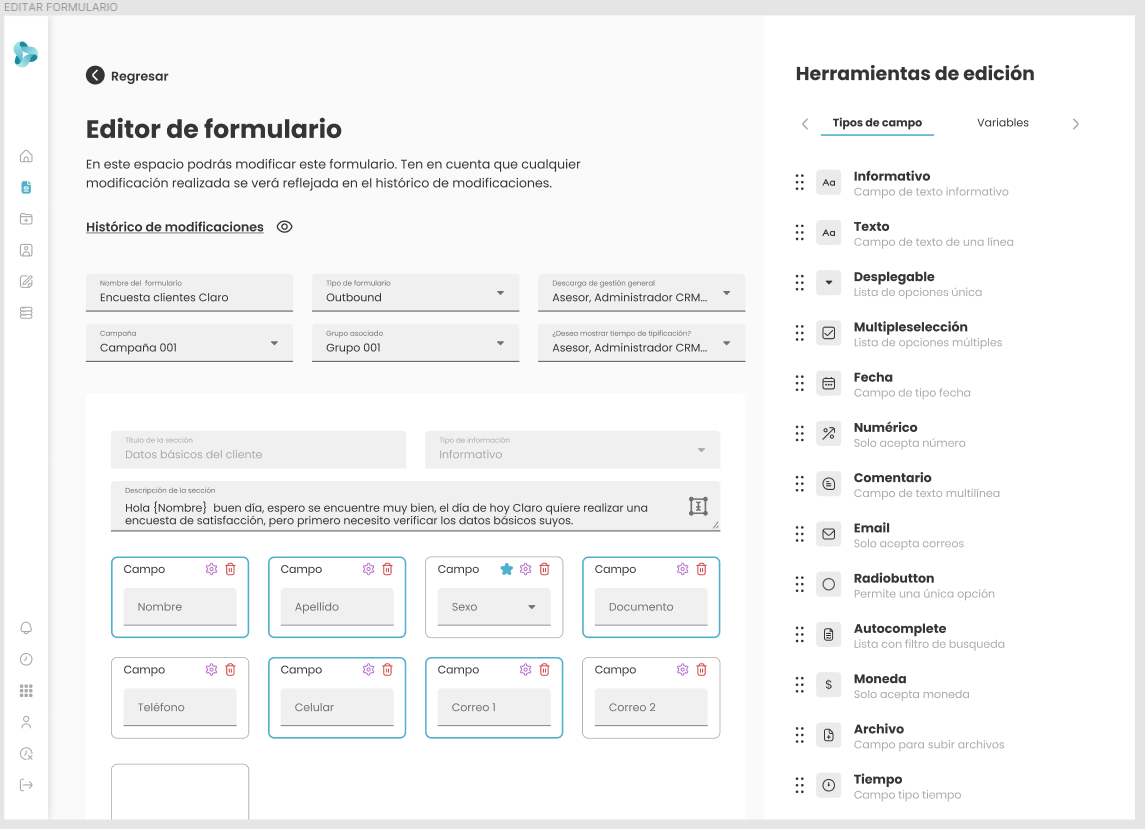Viewport: 1145px width, 829px height.
Task: Open the bell notifications icon in sidebar
Action: pyautogui.click(x=26, y=628)
